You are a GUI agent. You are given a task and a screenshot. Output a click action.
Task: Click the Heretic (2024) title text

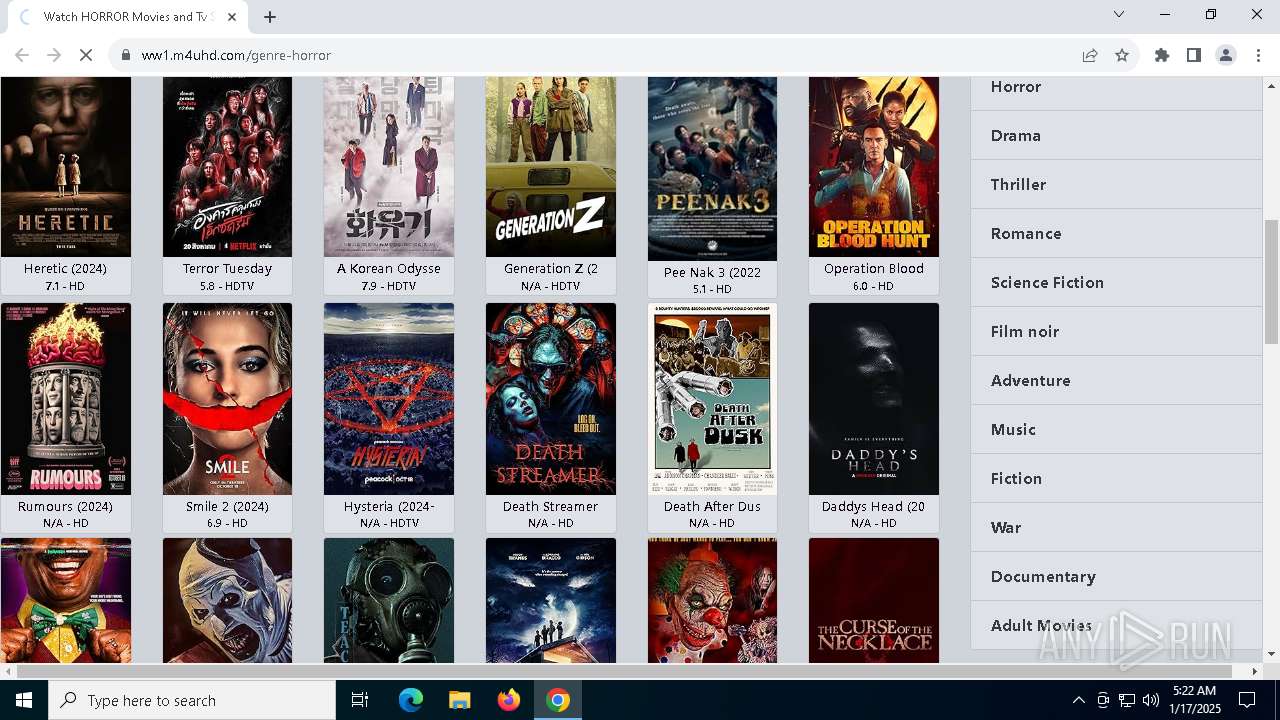point(66,268)
